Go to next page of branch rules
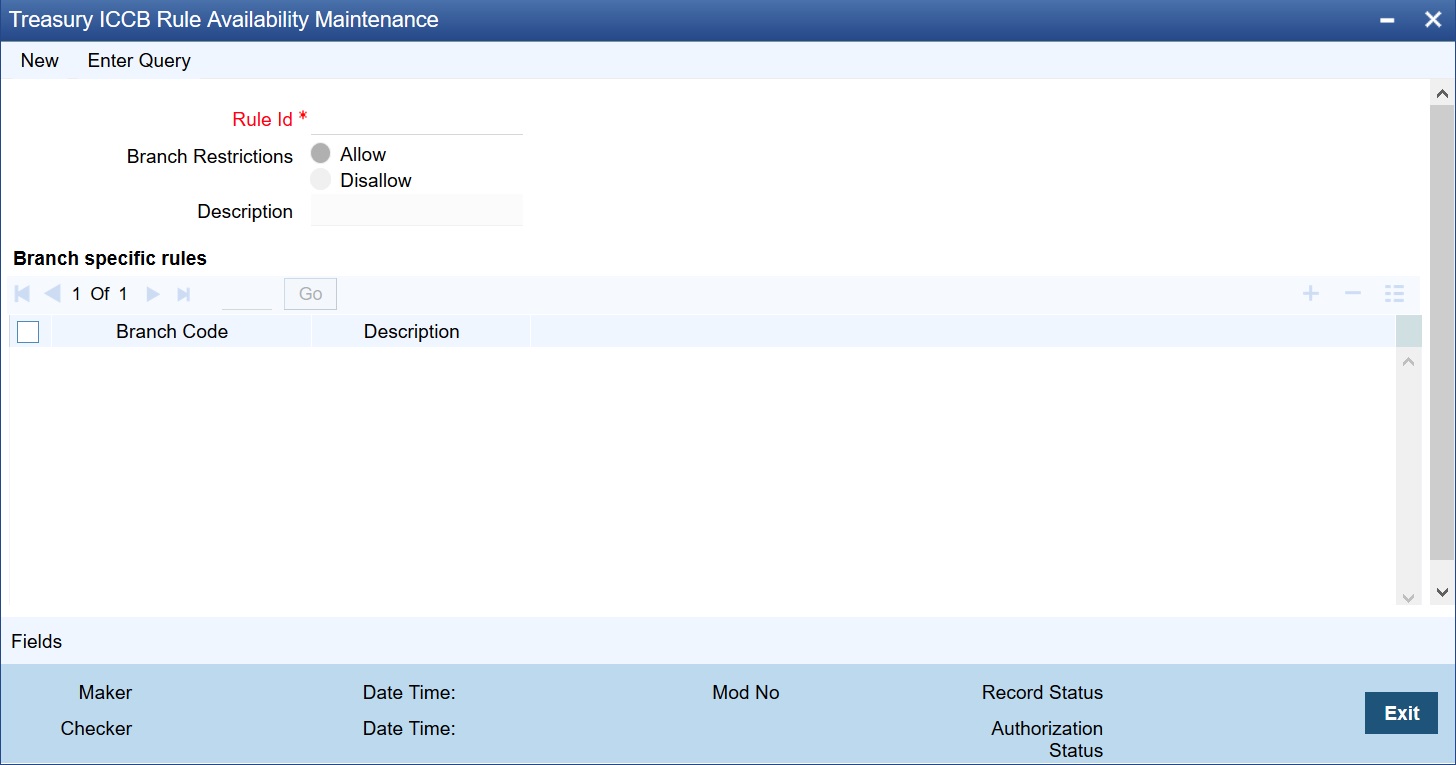The width and height of the screenshot is (1456, 765). [x=153, y=294]
